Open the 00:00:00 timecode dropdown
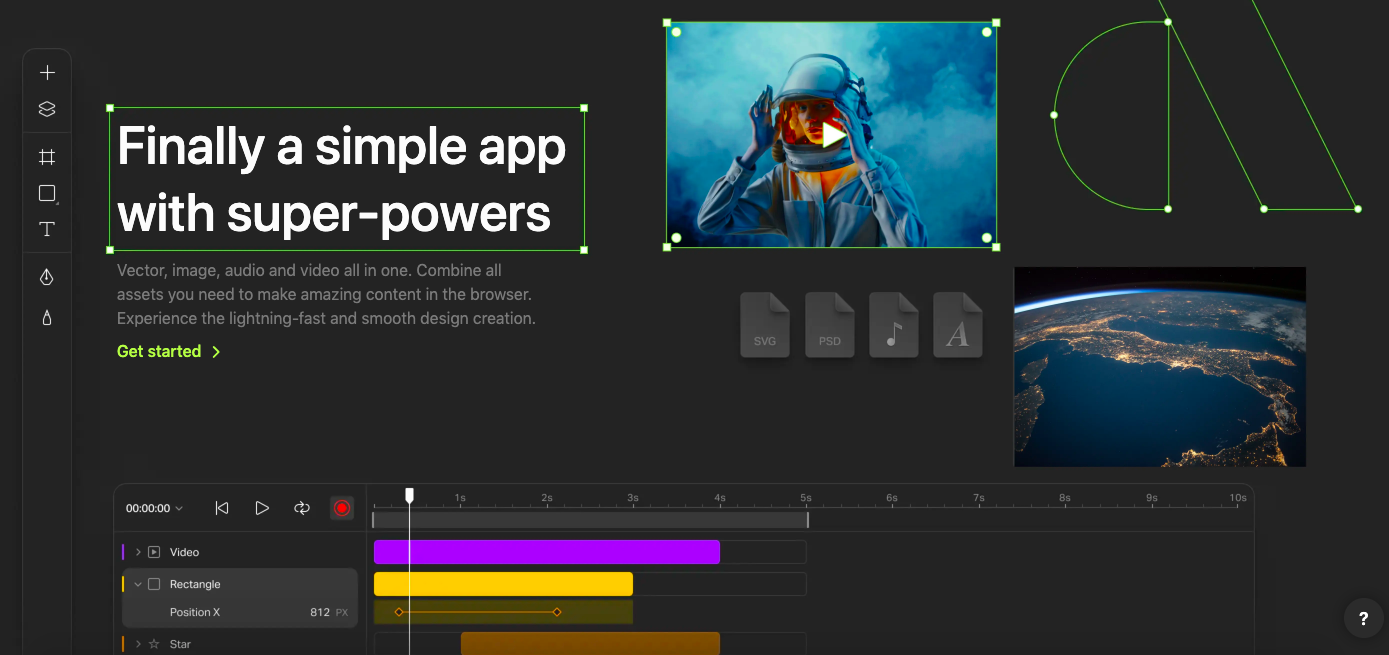Screen dimensions: 1389x655 tap(154, 508)
